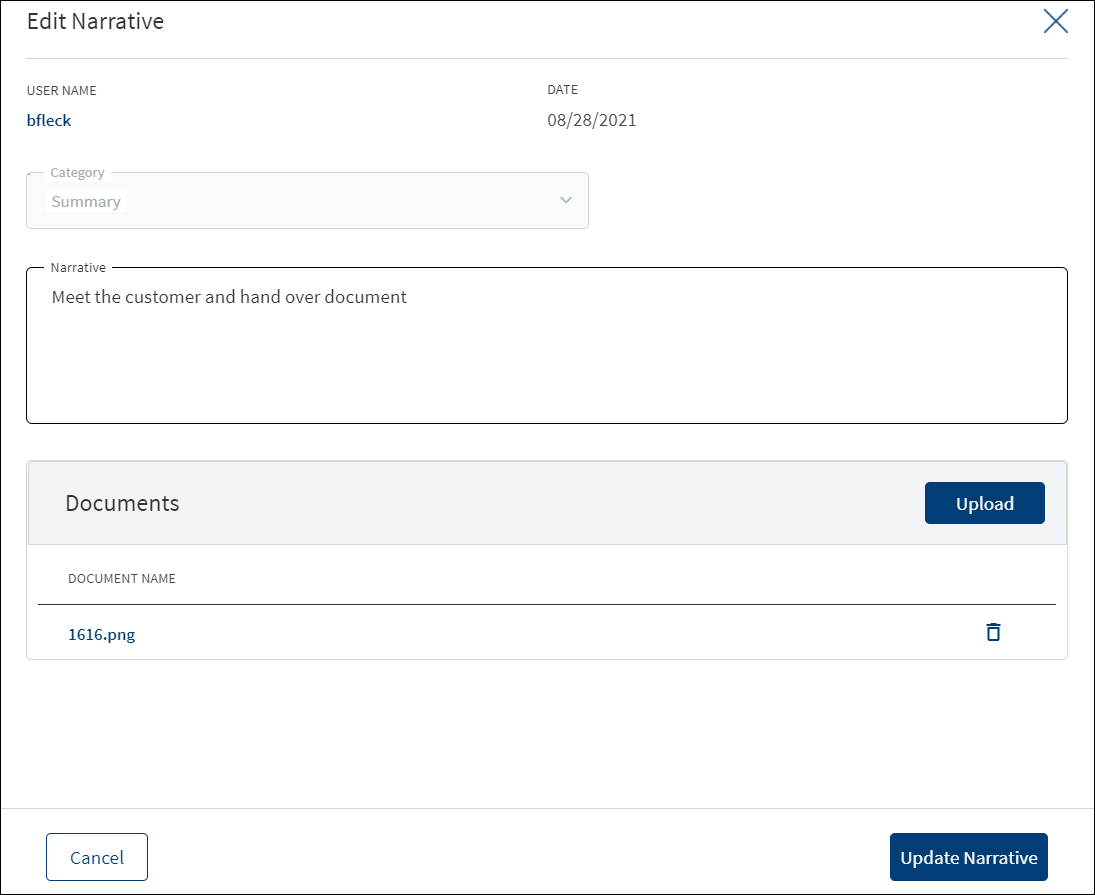This screenshot has height=895, width=1095.
Task: Close the Edit Narrative dialog
Action: (1055, 21)
